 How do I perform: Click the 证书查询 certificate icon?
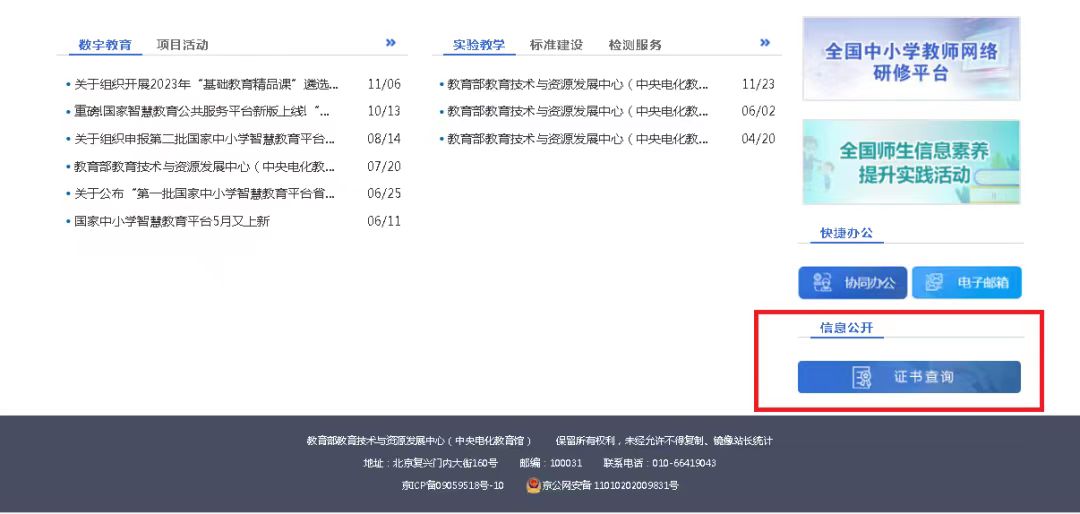click(862, 377)
